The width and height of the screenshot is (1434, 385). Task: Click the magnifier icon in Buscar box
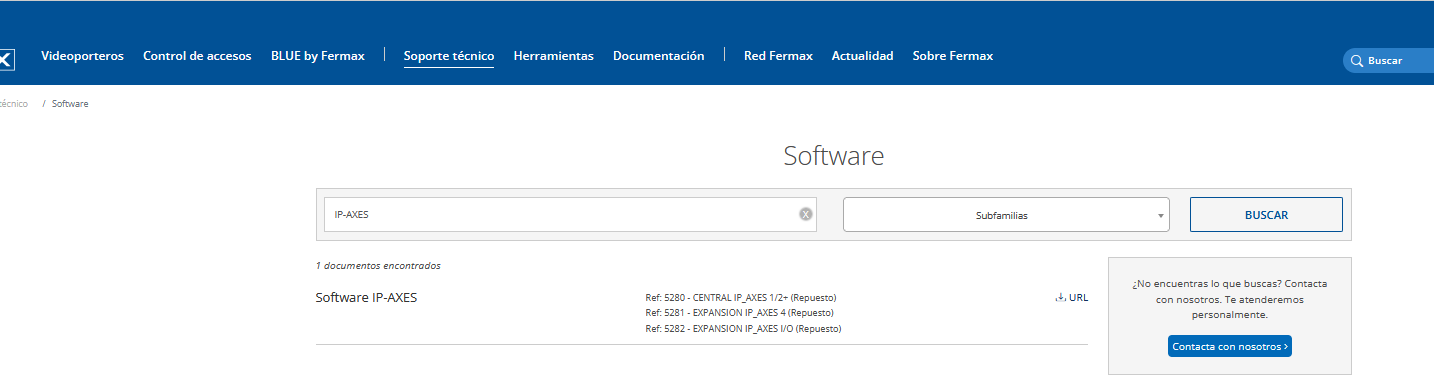1357,61
